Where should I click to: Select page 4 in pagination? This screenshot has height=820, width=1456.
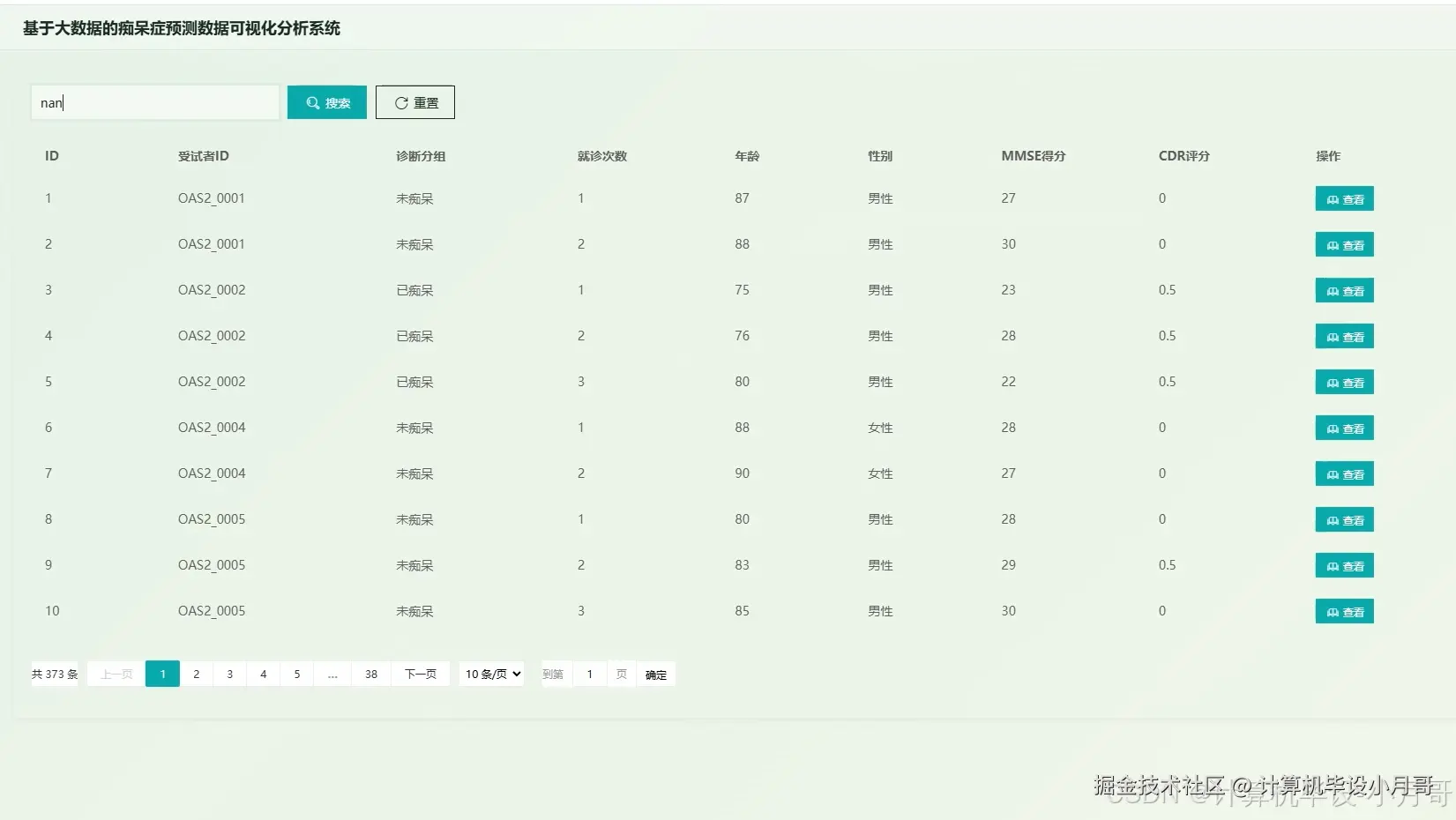click(263, 674)
